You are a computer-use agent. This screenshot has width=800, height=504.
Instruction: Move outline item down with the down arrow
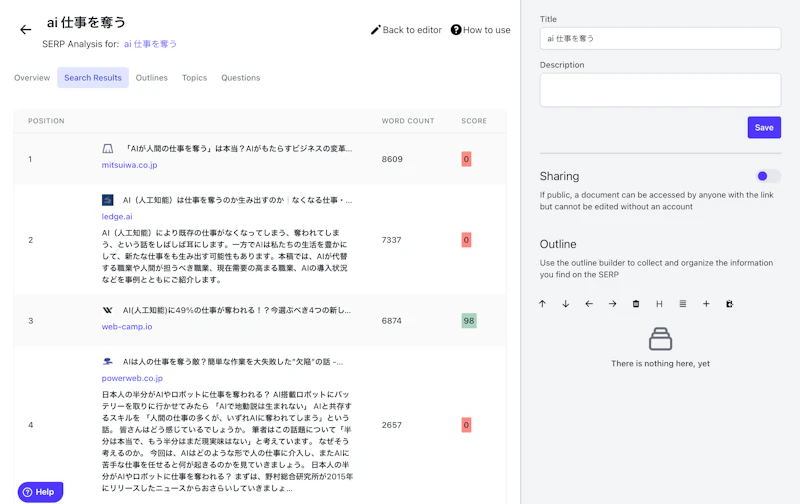click(565, 304)
